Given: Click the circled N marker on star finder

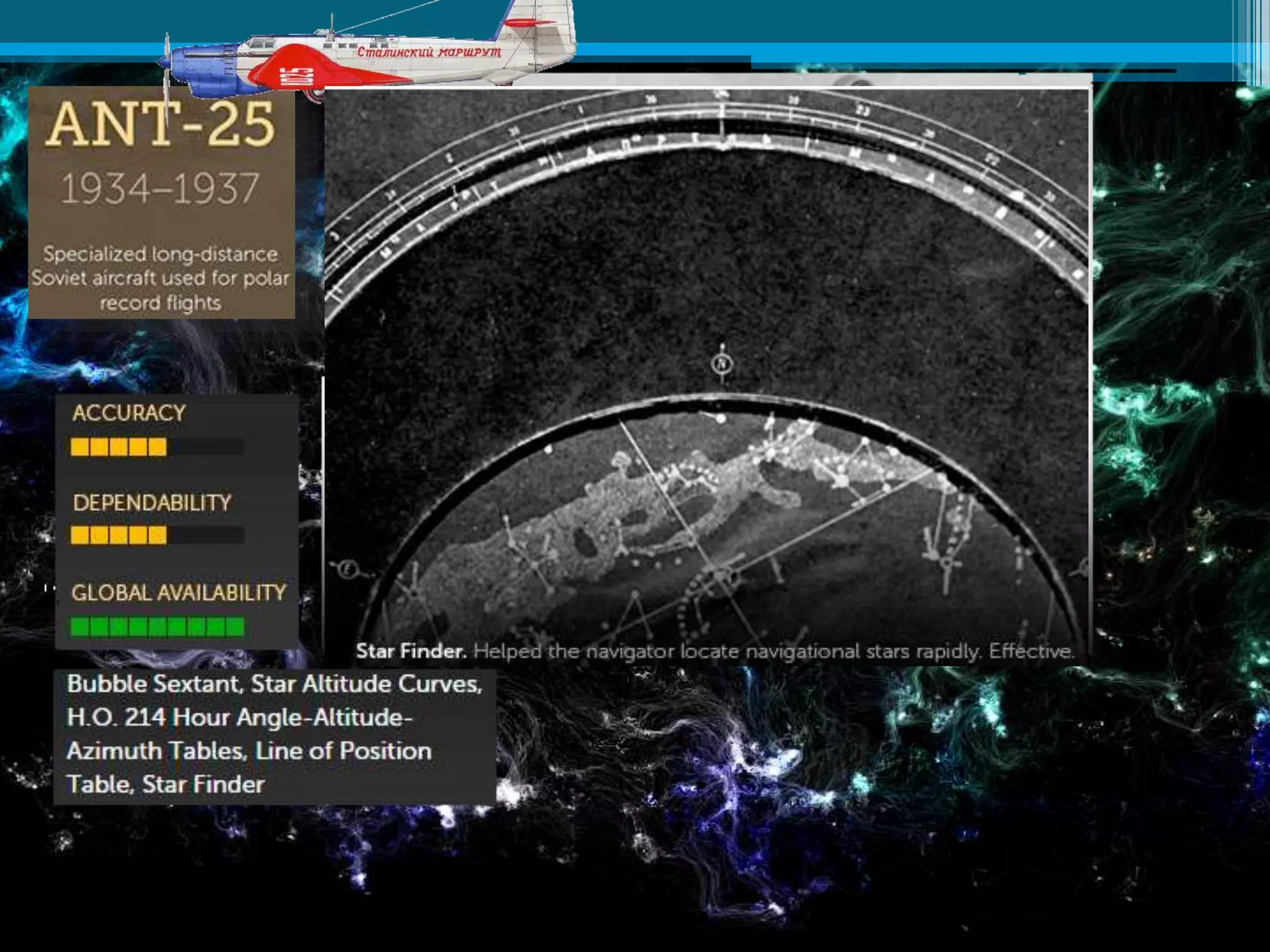Looking at the screenshot, I should (x=721, y=363).
